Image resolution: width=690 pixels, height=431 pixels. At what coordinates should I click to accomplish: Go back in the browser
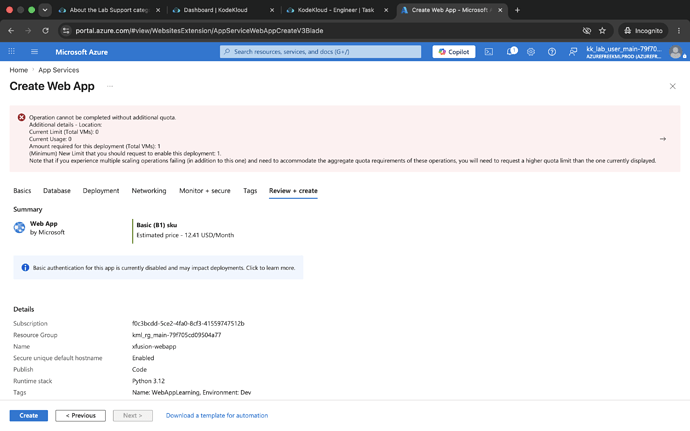pyautogui.click(x=11, y=30)
